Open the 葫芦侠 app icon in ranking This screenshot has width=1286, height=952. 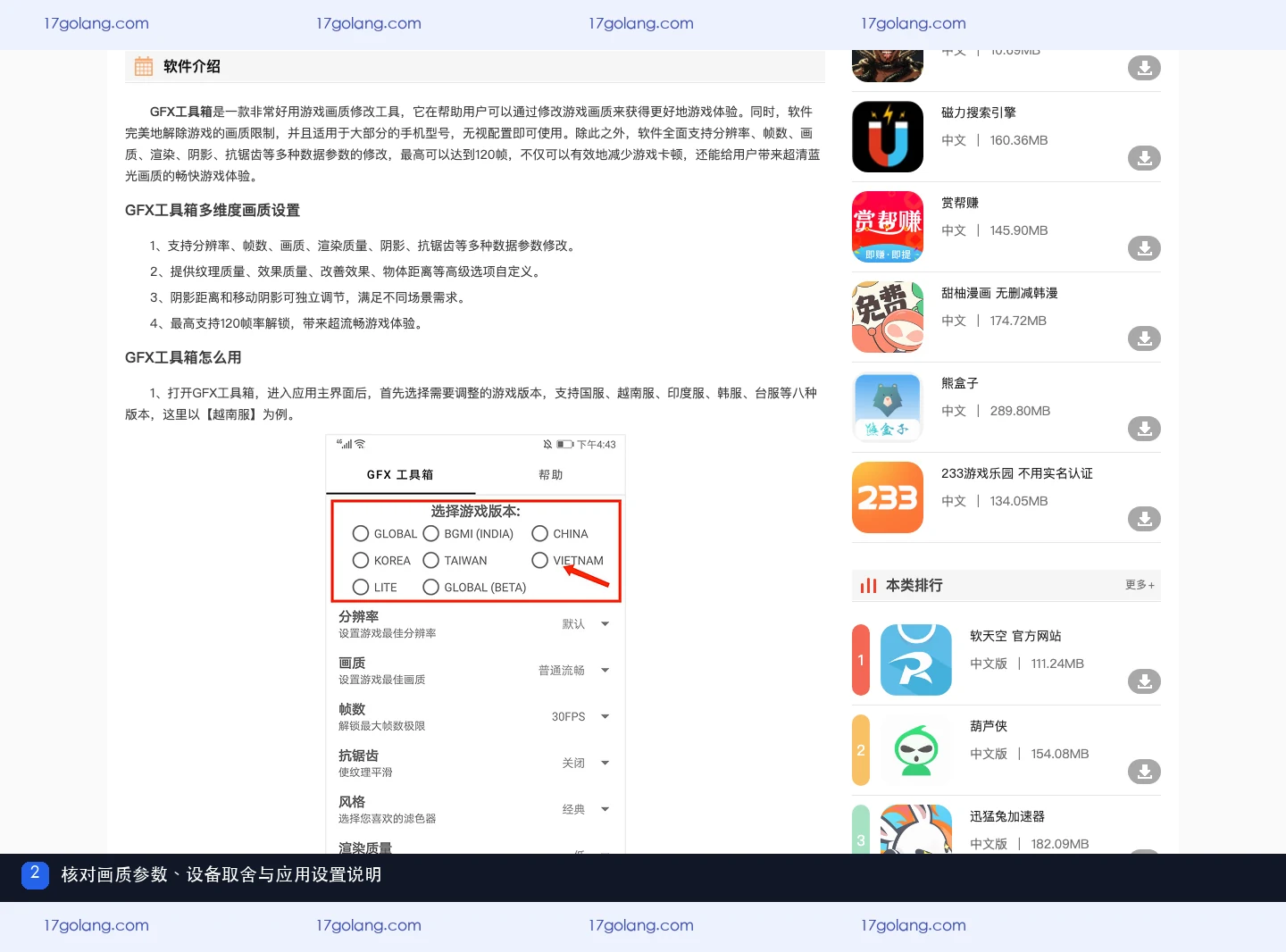916,750
